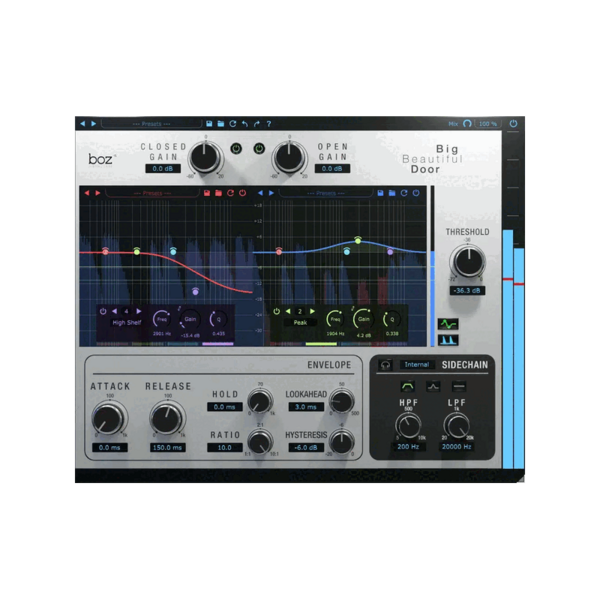This screenshot has width=600, height=600.
Task: Toggle the Peak band green power icon
Action: click(277, 311)
